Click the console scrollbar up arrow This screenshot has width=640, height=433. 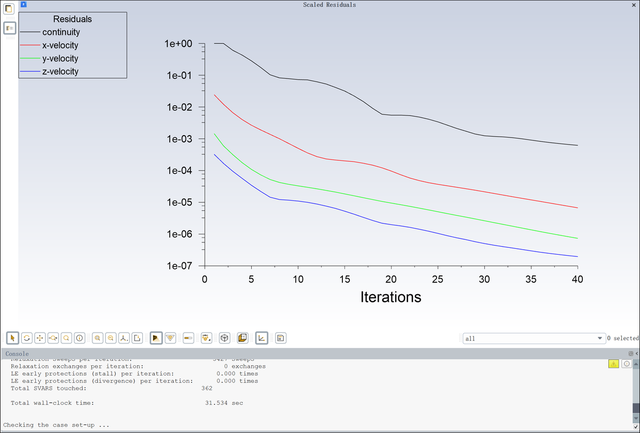pos(636,362)
